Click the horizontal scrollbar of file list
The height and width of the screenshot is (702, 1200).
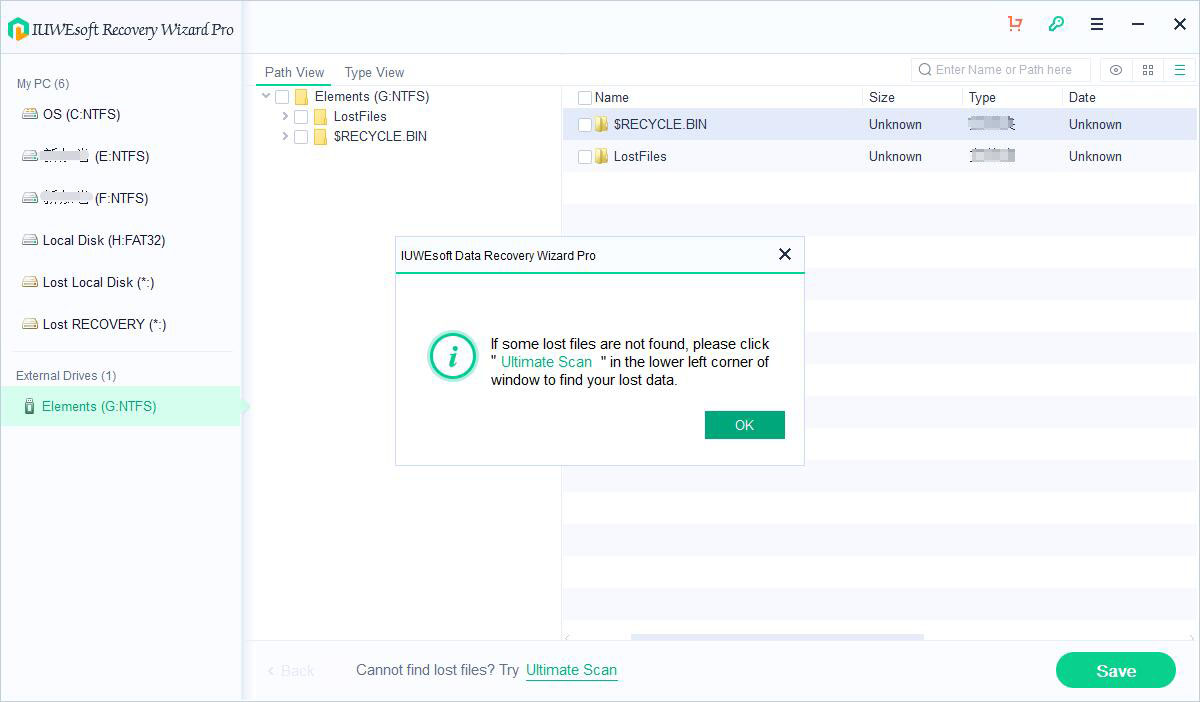(777, 636)
